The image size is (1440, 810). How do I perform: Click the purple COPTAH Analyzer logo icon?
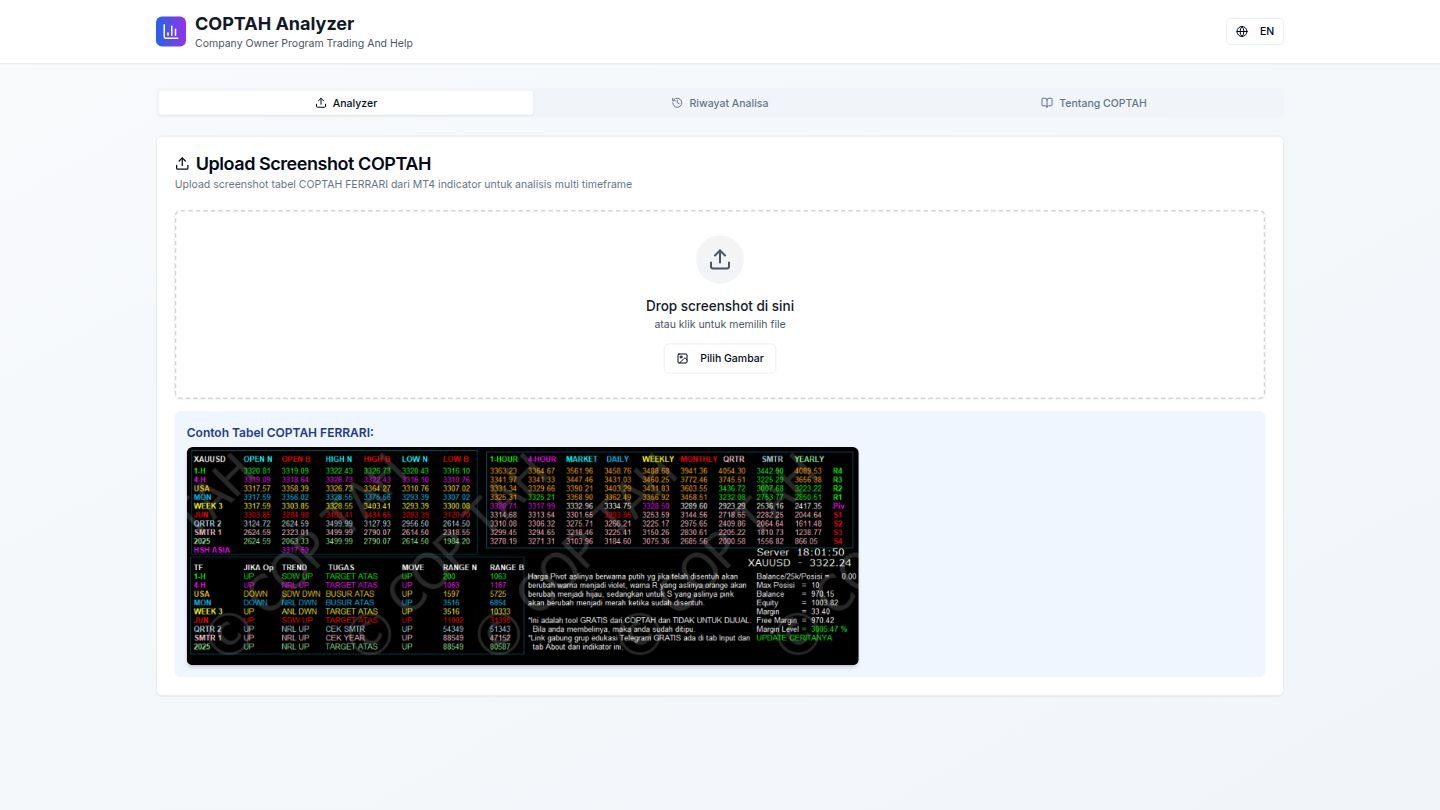(x=170, y=31)
